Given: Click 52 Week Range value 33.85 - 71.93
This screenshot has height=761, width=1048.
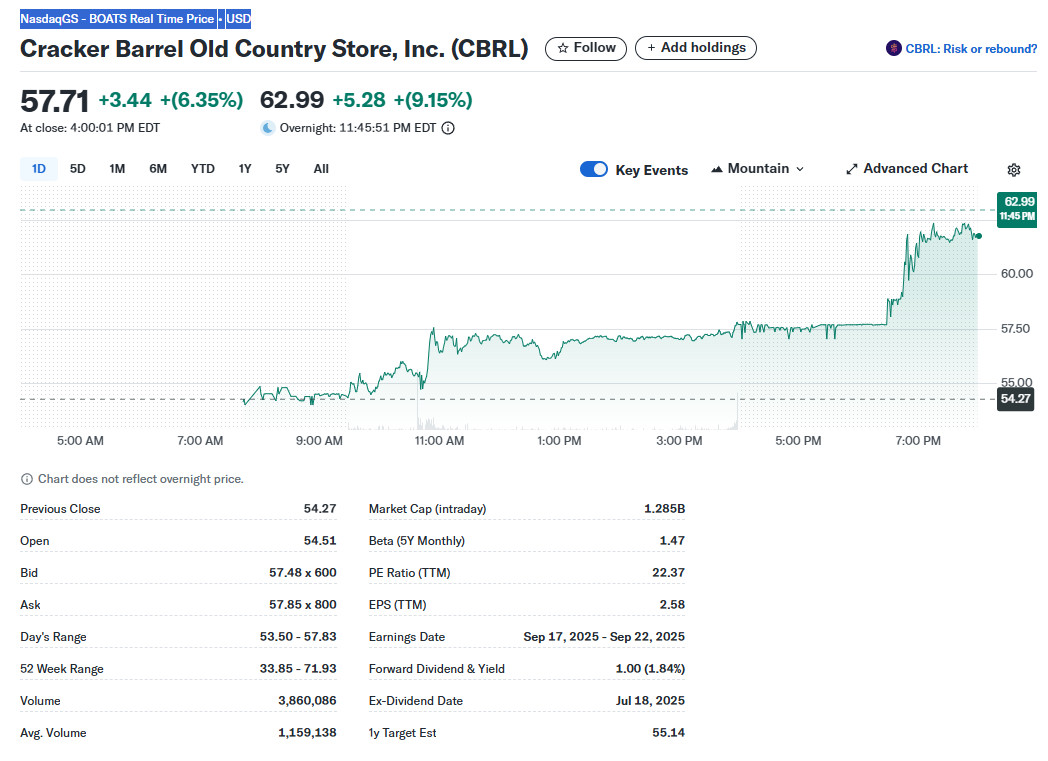Looking at the screenshot, I should coord(298,669).
